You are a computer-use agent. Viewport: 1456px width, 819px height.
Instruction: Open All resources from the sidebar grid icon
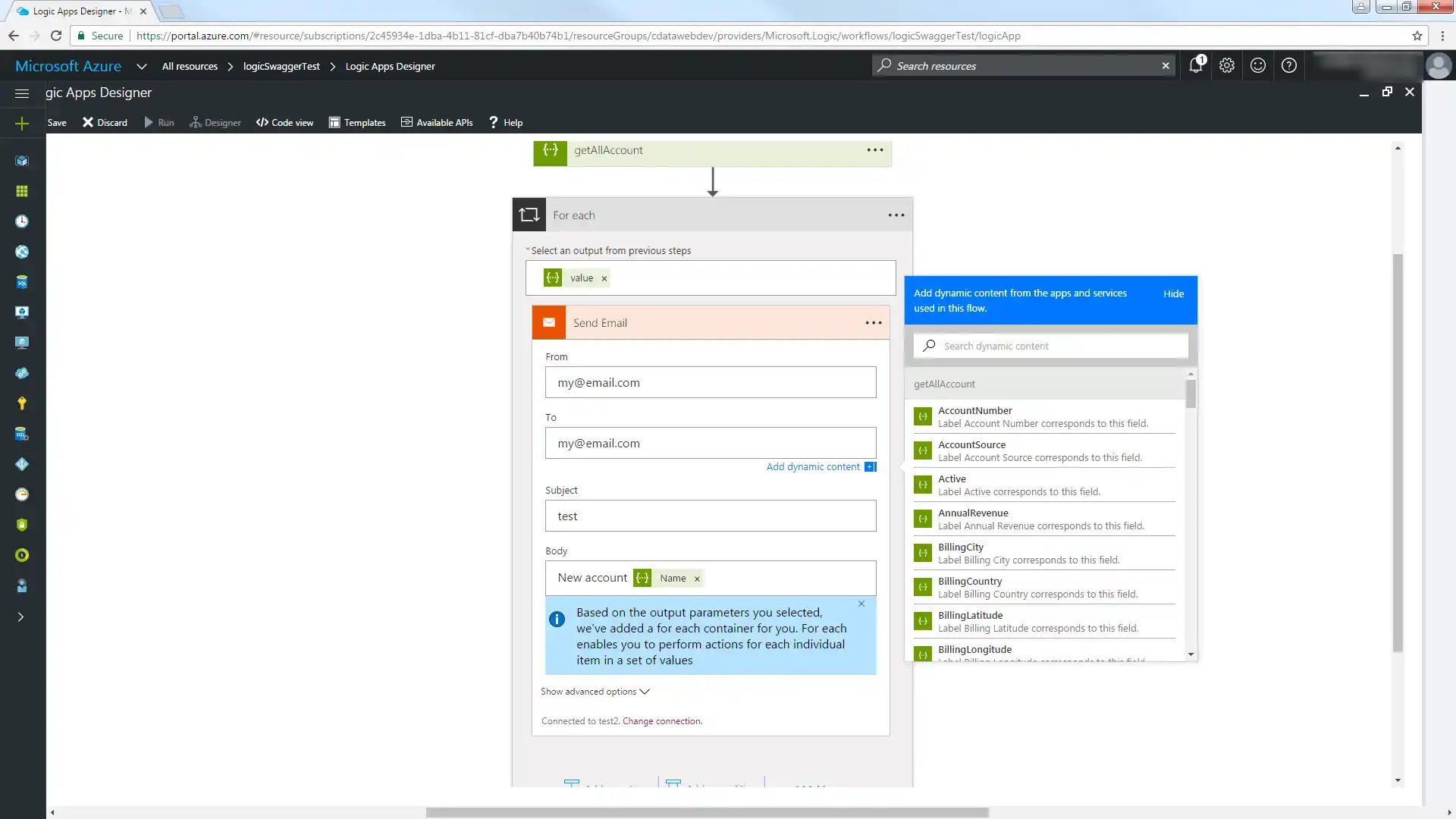tap(22, 191)
